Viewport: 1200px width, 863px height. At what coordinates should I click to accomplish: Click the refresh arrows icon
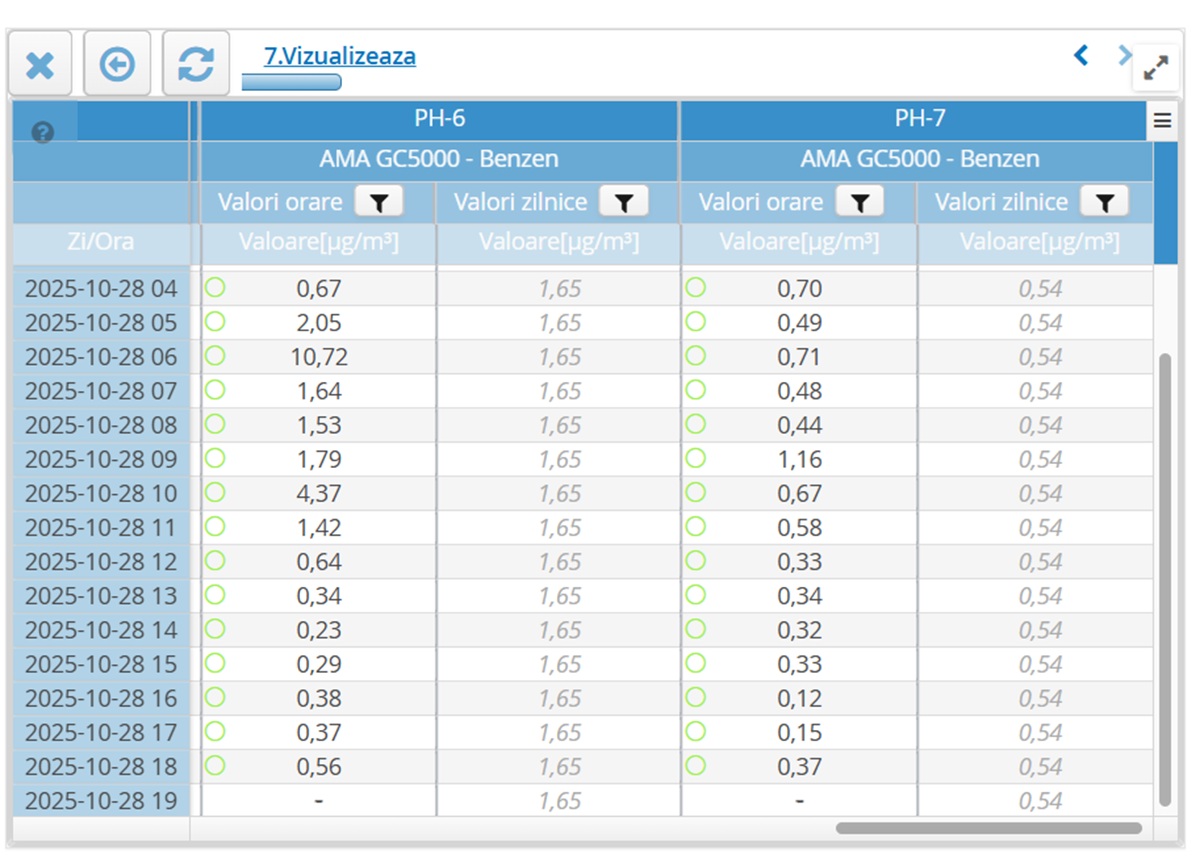pos(196,65)
